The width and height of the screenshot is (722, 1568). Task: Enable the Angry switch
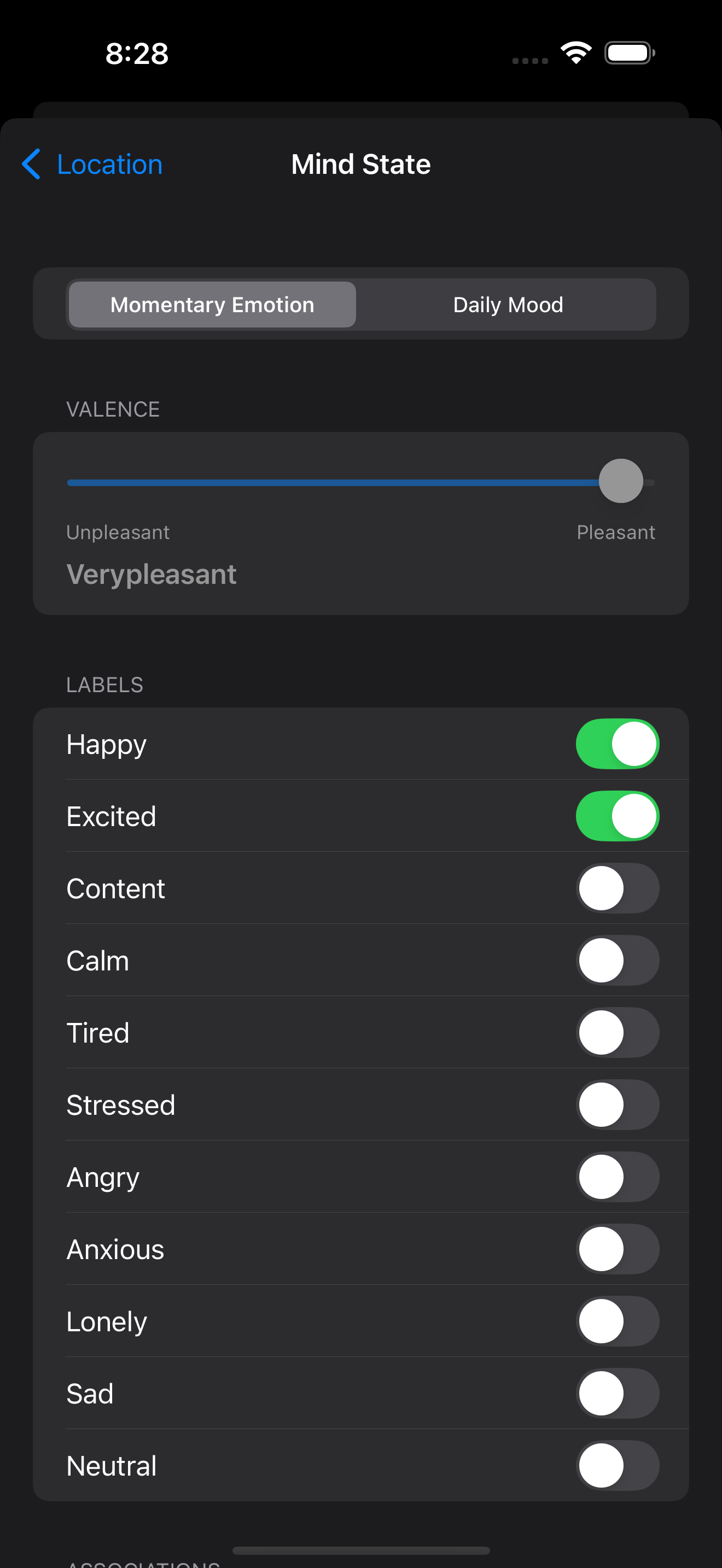(618, 1177)
